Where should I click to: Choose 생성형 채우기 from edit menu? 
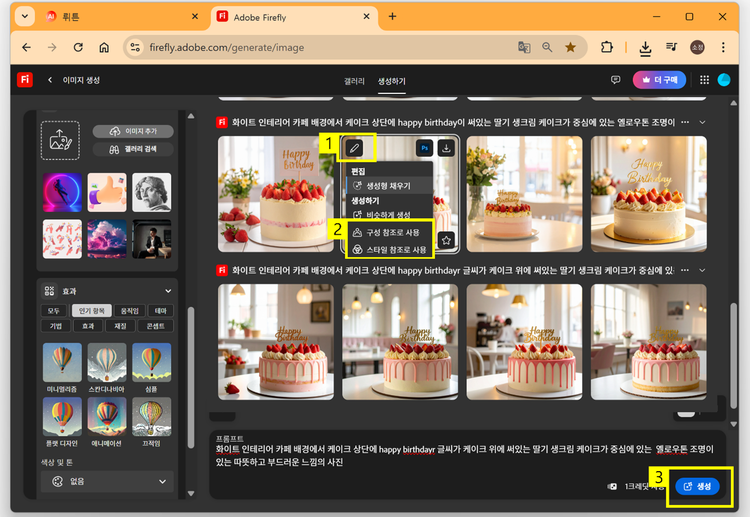point(388,186)
